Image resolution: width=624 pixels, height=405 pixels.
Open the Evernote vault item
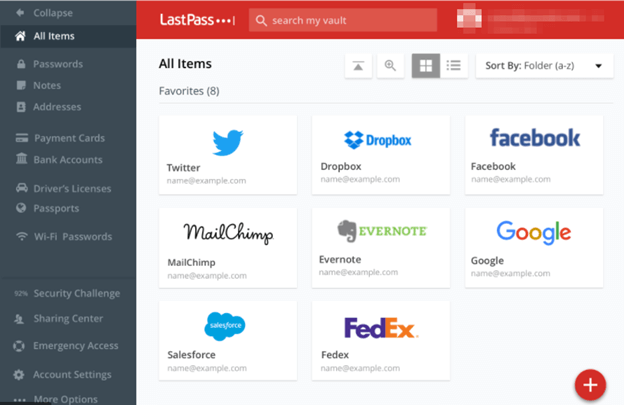point(381,247)
